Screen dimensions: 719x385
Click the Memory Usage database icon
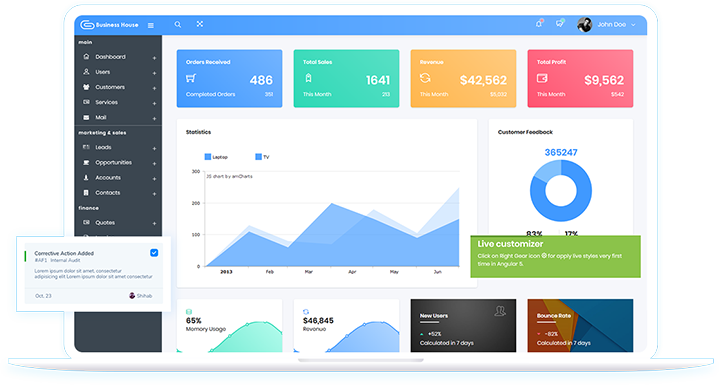tap(189, 312)
